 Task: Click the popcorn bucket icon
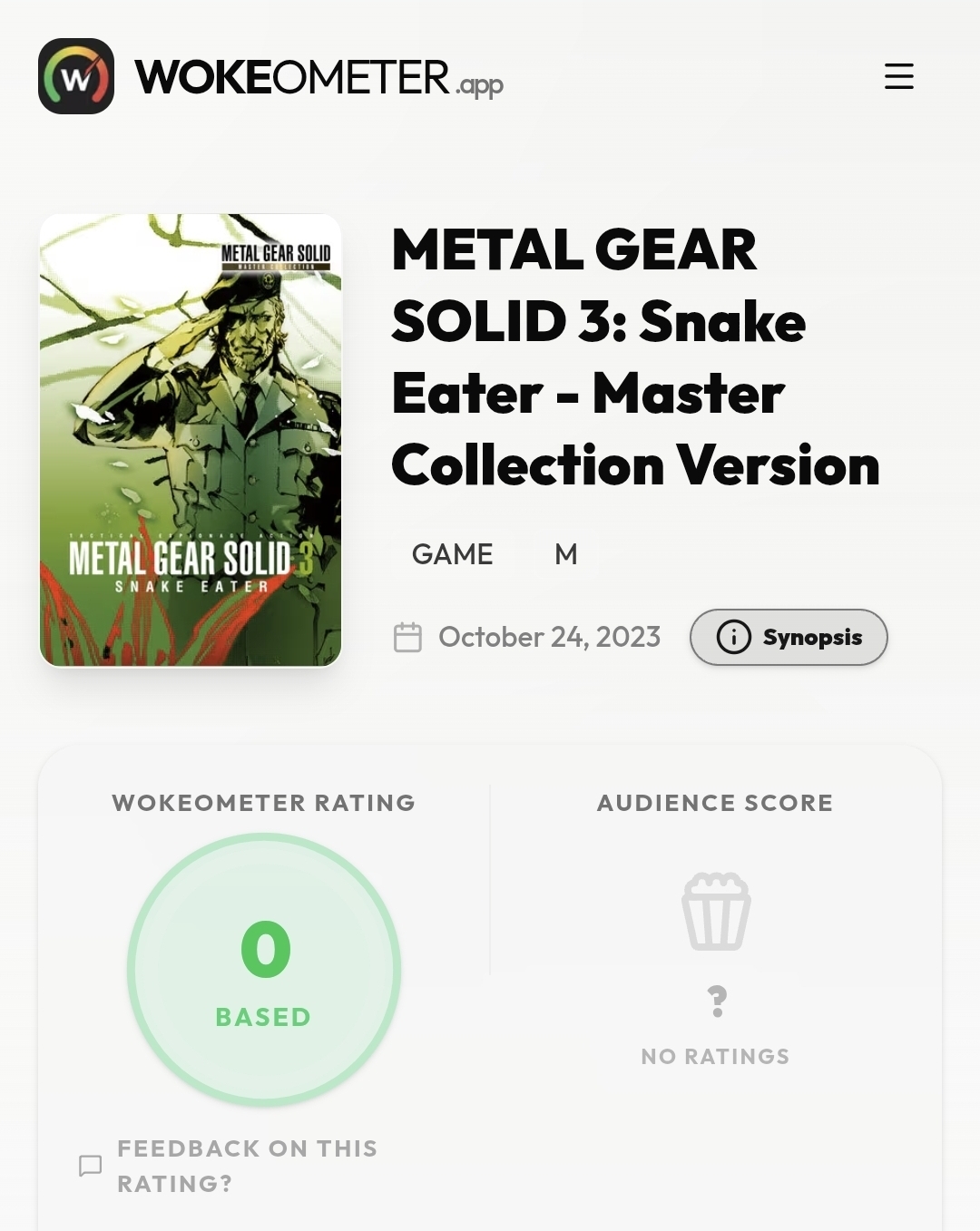(716, 911)
